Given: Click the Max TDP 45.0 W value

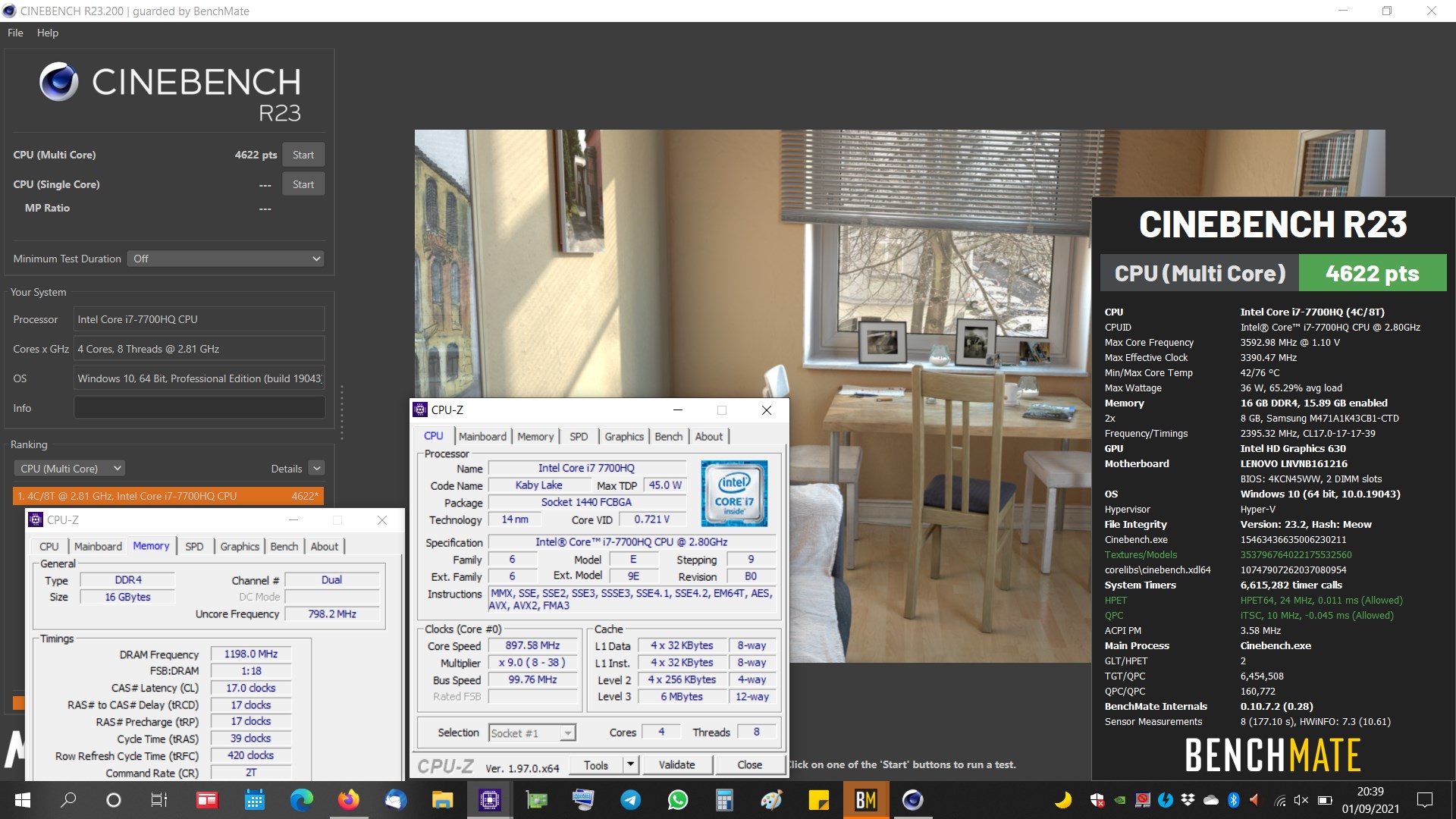Looking at the screenshot, I should [665, 485].
